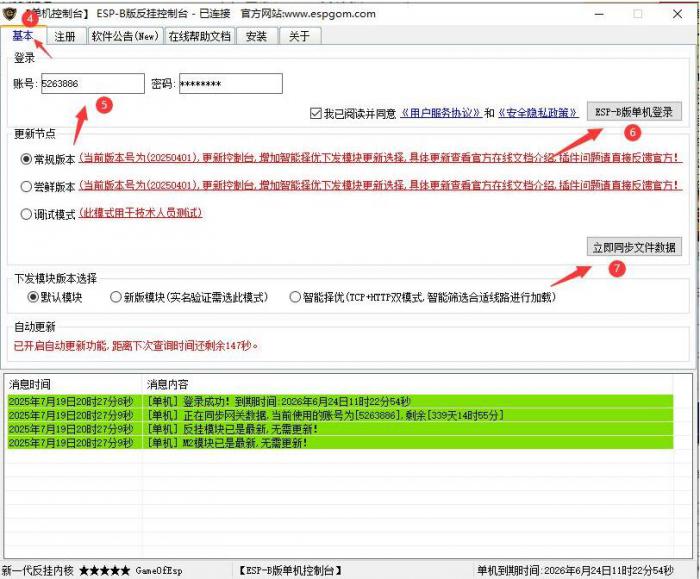Select the 反挂模块已是最新 log row
The width and height of the screenshot is (700, 579).
coord(340,429)
